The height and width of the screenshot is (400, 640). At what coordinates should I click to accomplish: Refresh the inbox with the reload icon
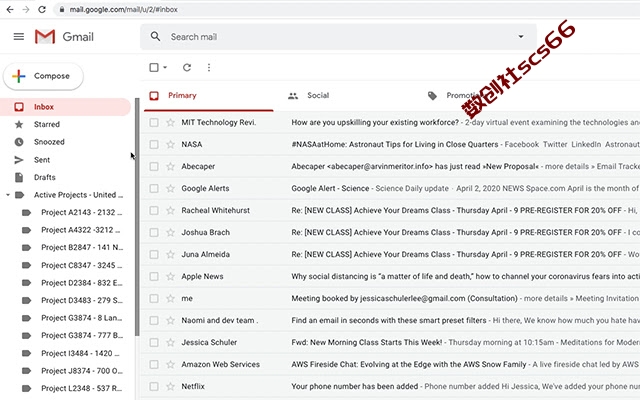pyautogui.click(x=187, y=67)
